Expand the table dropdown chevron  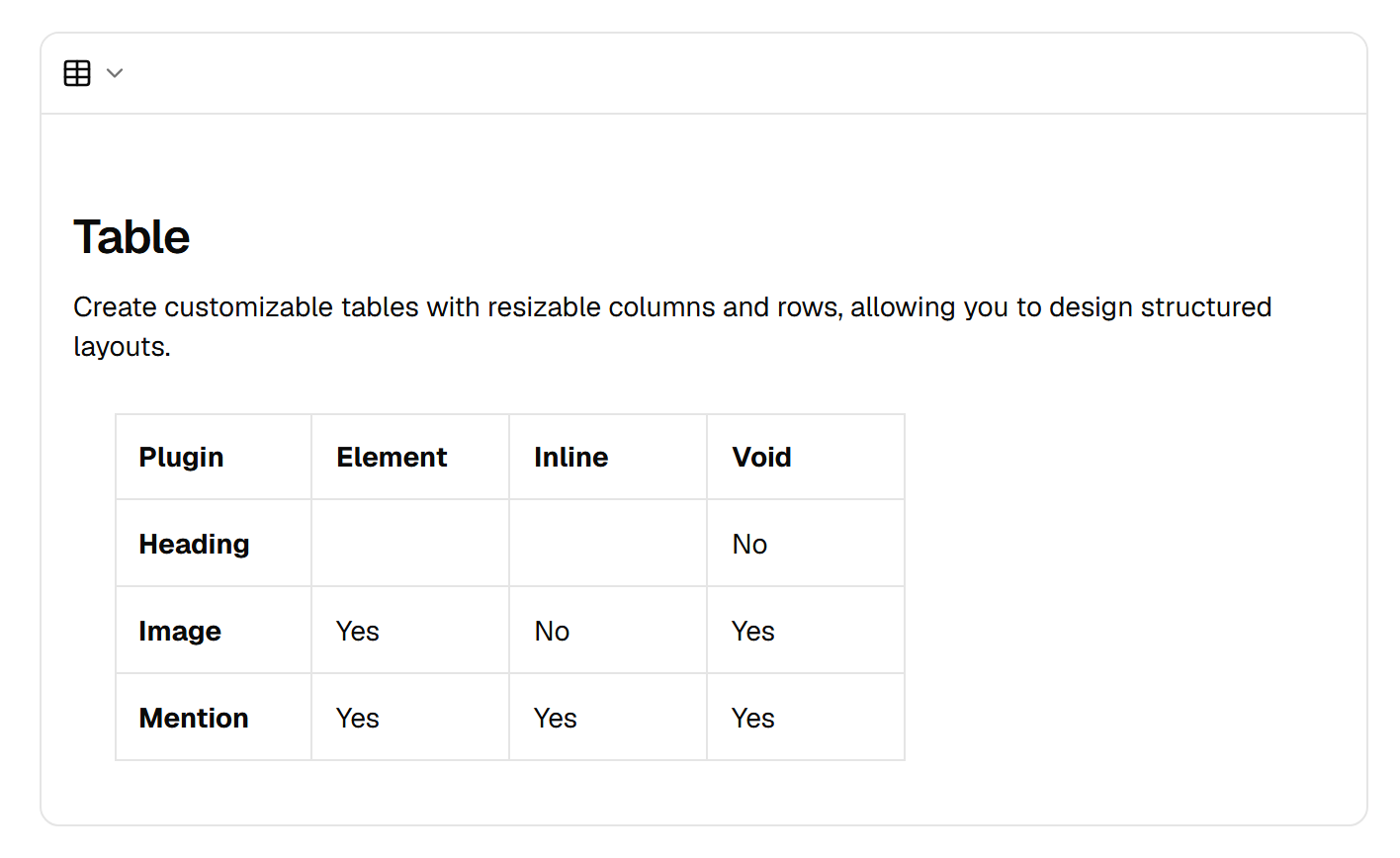click(115, 73)
